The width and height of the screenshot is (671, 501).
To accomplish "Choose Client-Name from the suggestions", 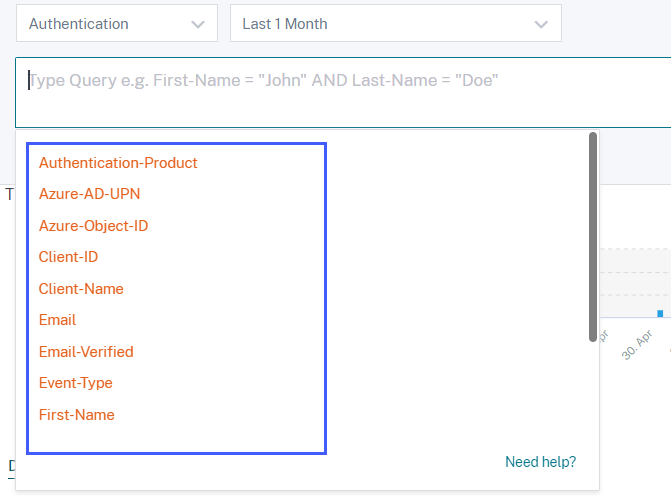I will (81, 289).
